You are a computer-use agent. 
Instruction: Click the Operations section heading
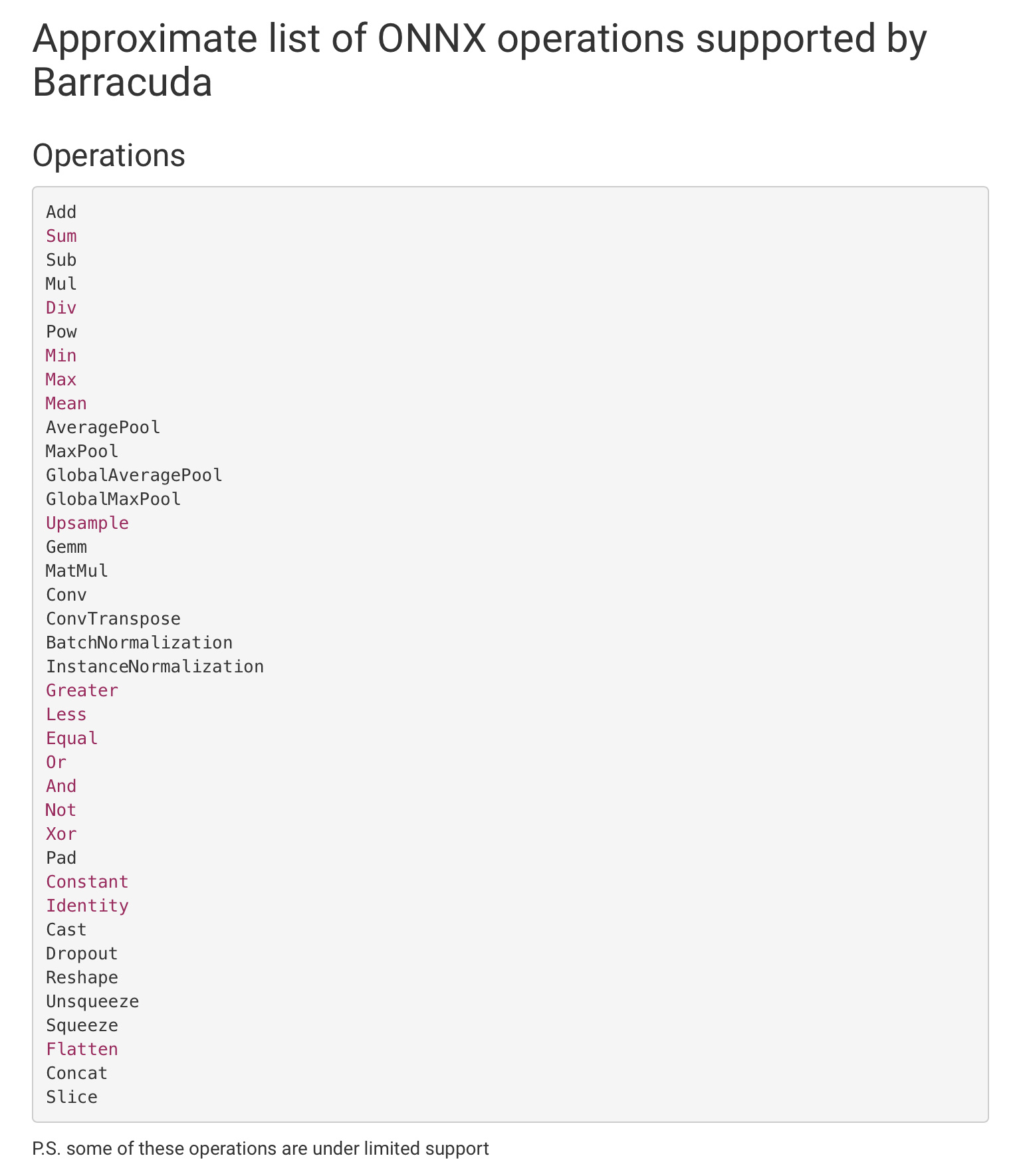(109, 155)
